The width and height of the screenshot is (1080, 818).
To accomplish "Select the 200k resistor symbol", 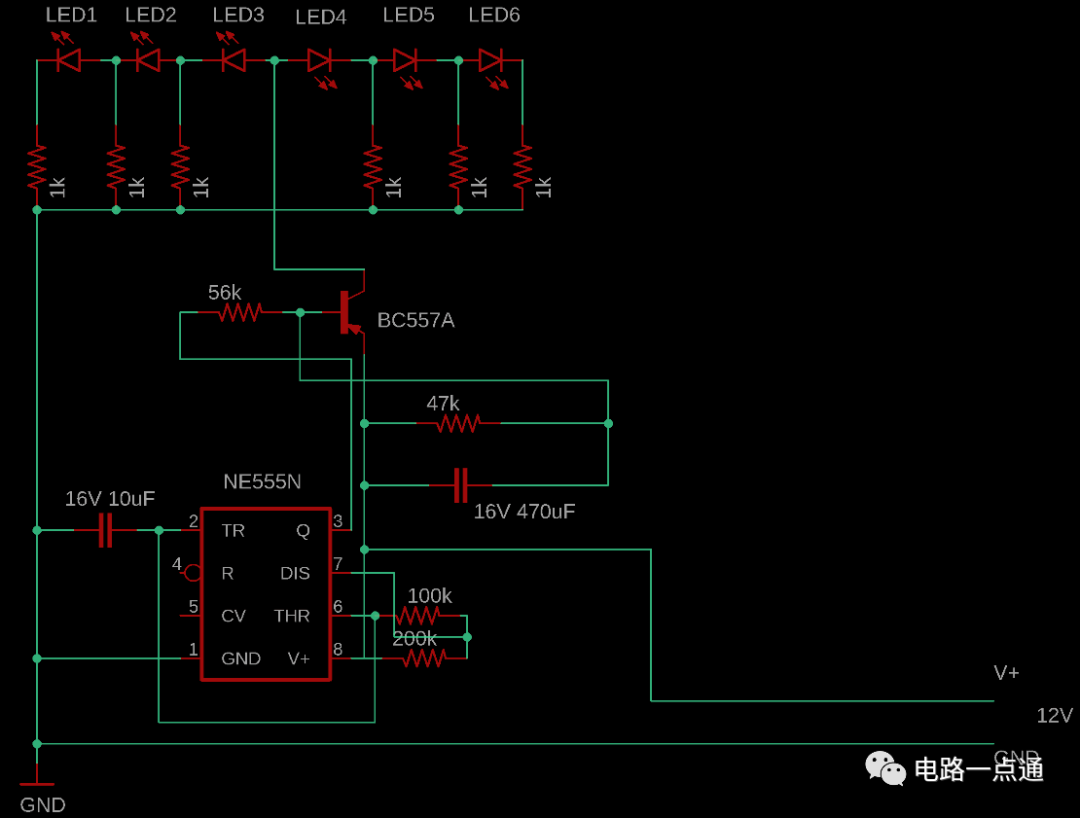I will pyautogui.click(x=424, y=658).
